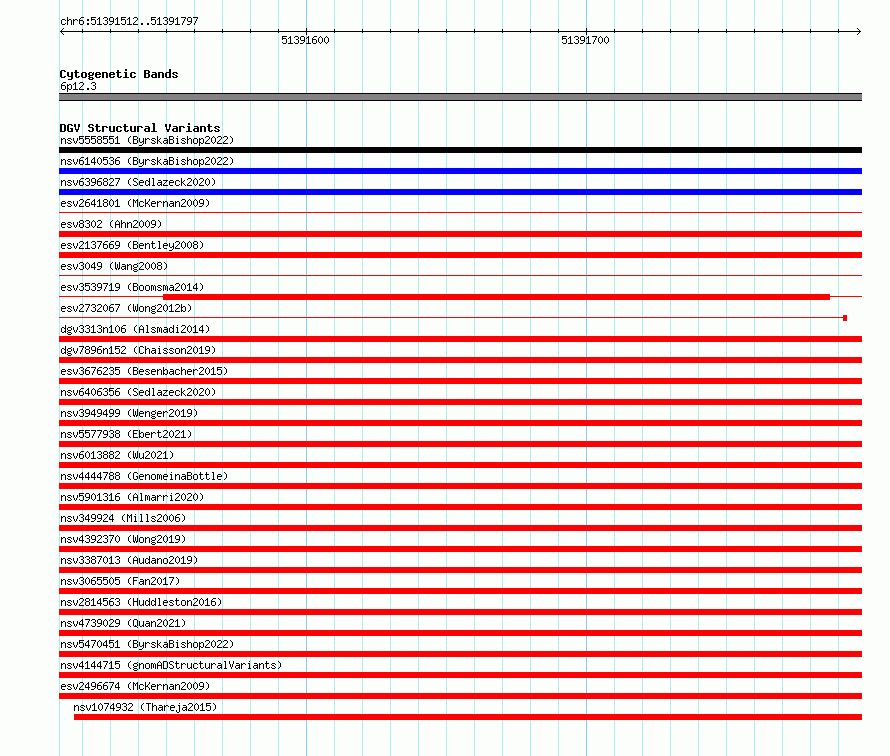Open variant nsv6406356 (Sedlazeck2020)

click(x=138, y=392)
